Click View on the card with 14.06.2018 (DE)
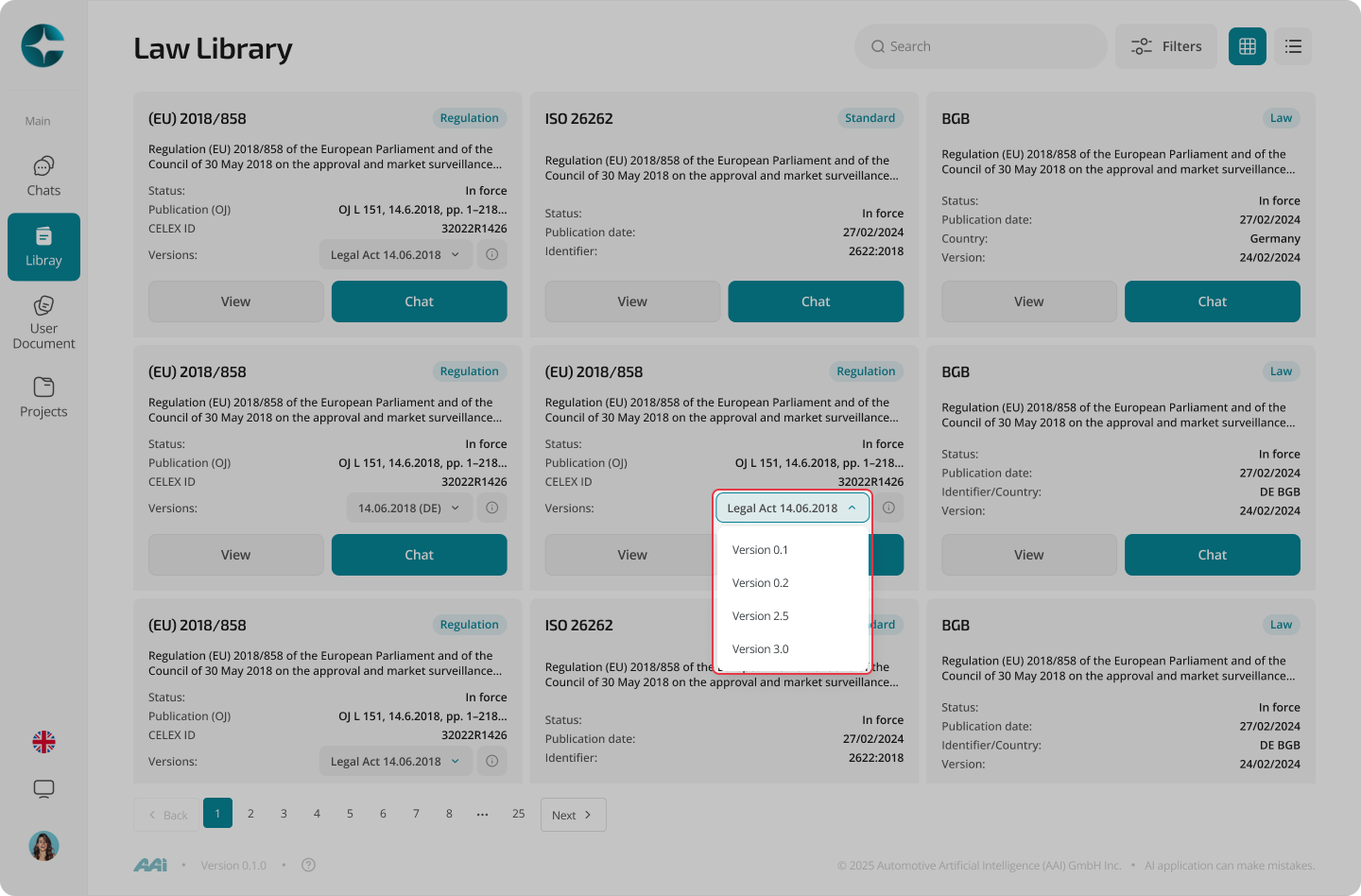Screen dimensions: 1361x896 click(x=236, y=555)
